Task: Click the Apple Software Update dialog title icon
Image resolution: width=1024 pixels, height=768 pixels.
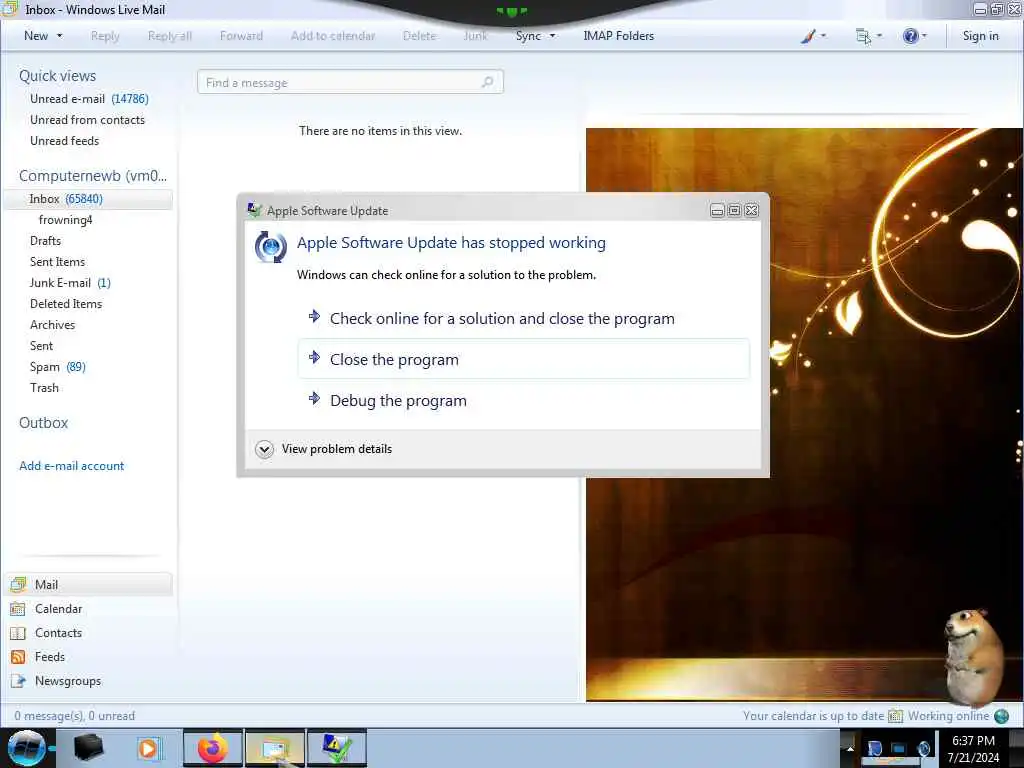Action: [255, 210]
